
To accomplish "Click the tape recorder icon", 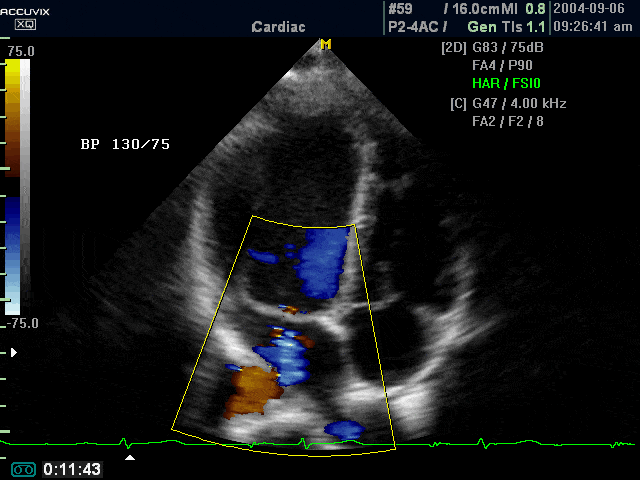I will [23, 470].
